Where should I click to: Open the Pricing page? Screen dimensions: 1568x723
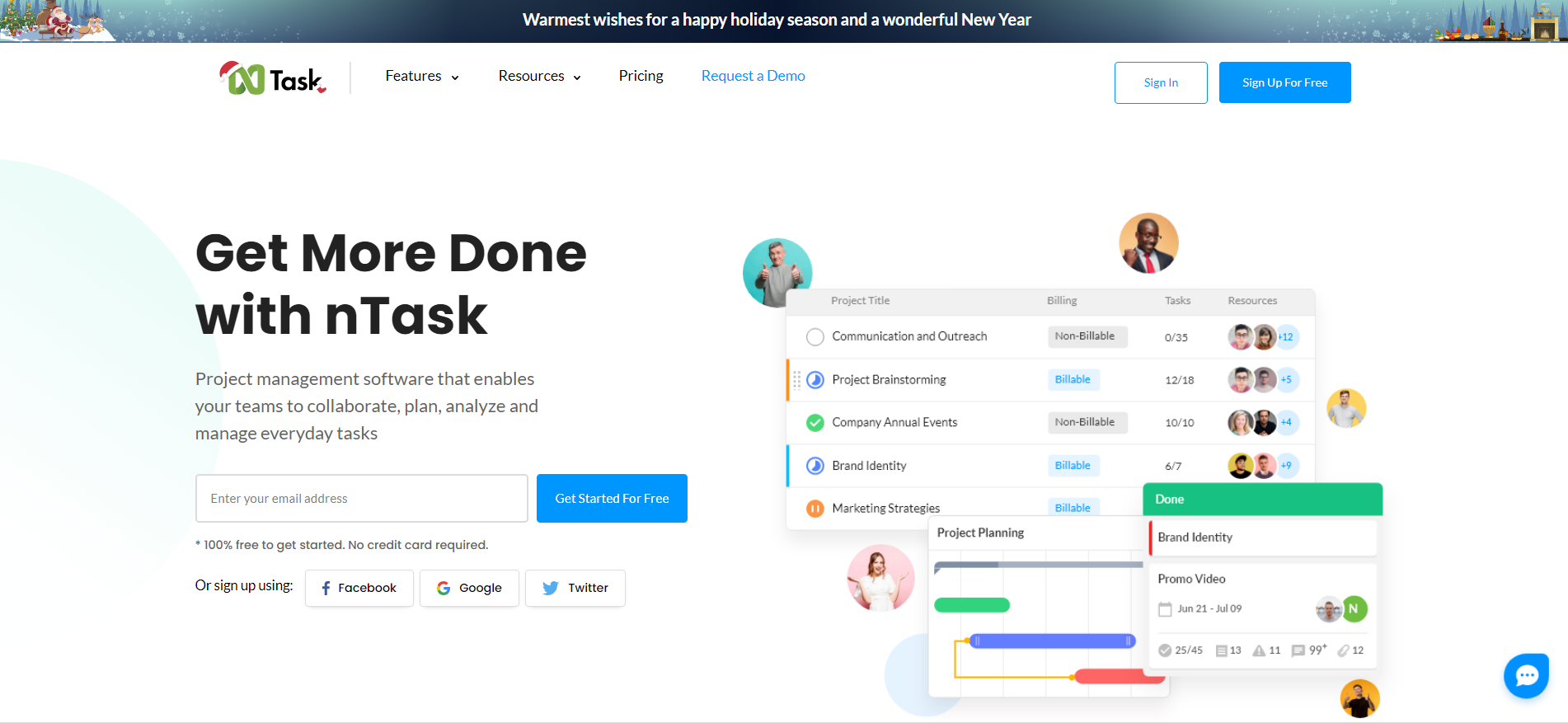[x=641, y=76]
